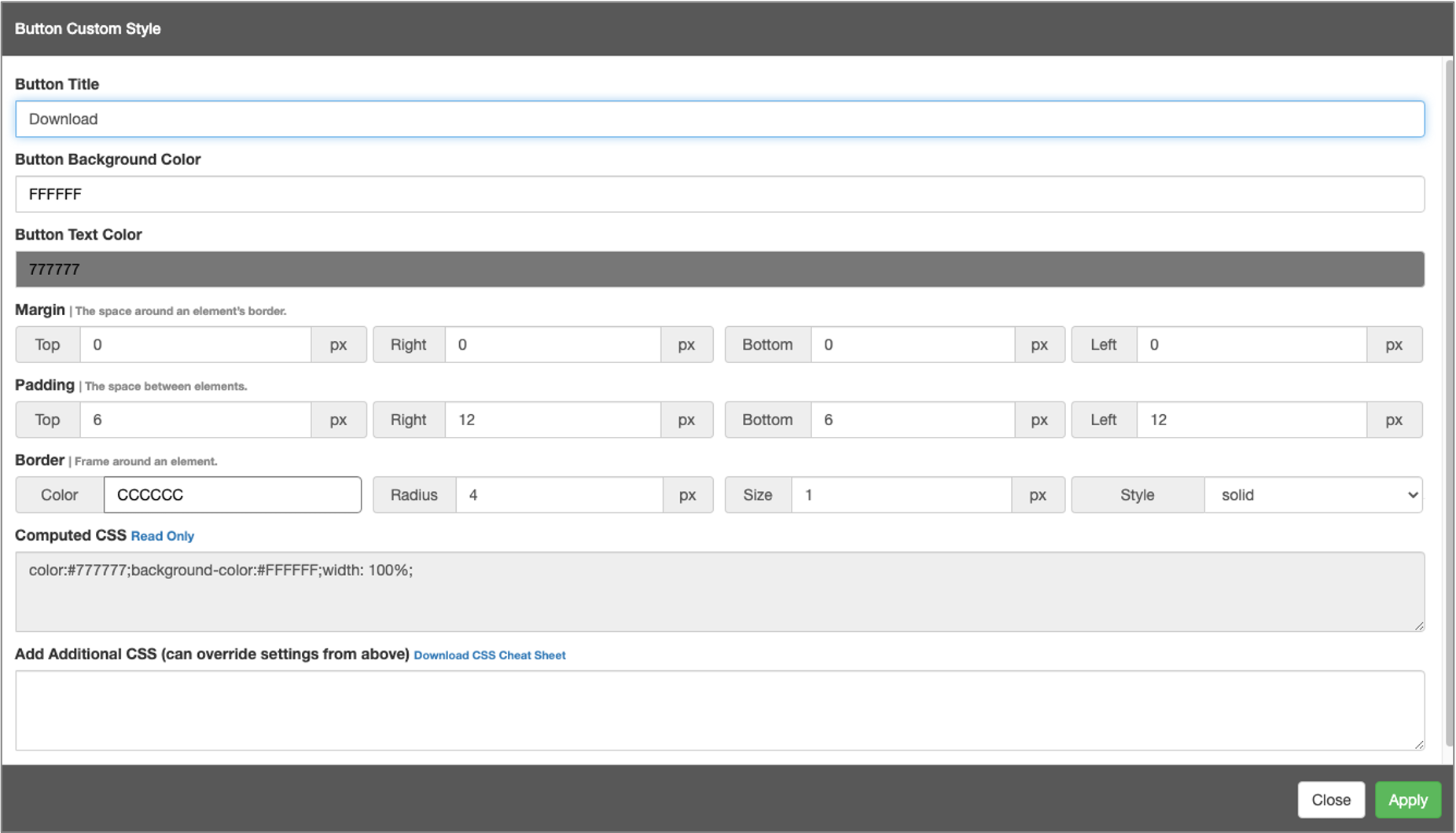Viewport: 1456px width, 833px height.
Task: Click the Padding Top value field
Action: (195, 420)
